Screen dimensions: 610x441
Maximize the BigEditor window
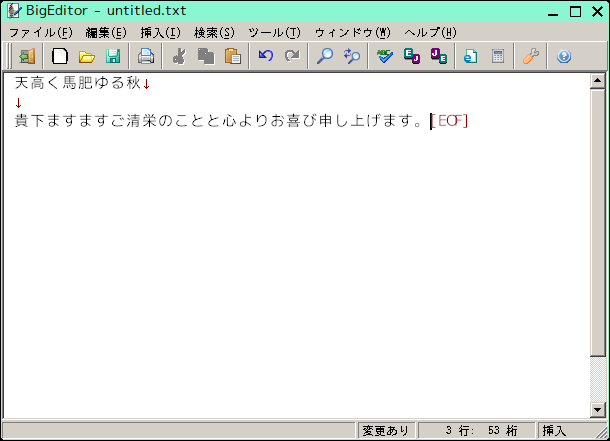pyautogui.click(x=575, y=12)
